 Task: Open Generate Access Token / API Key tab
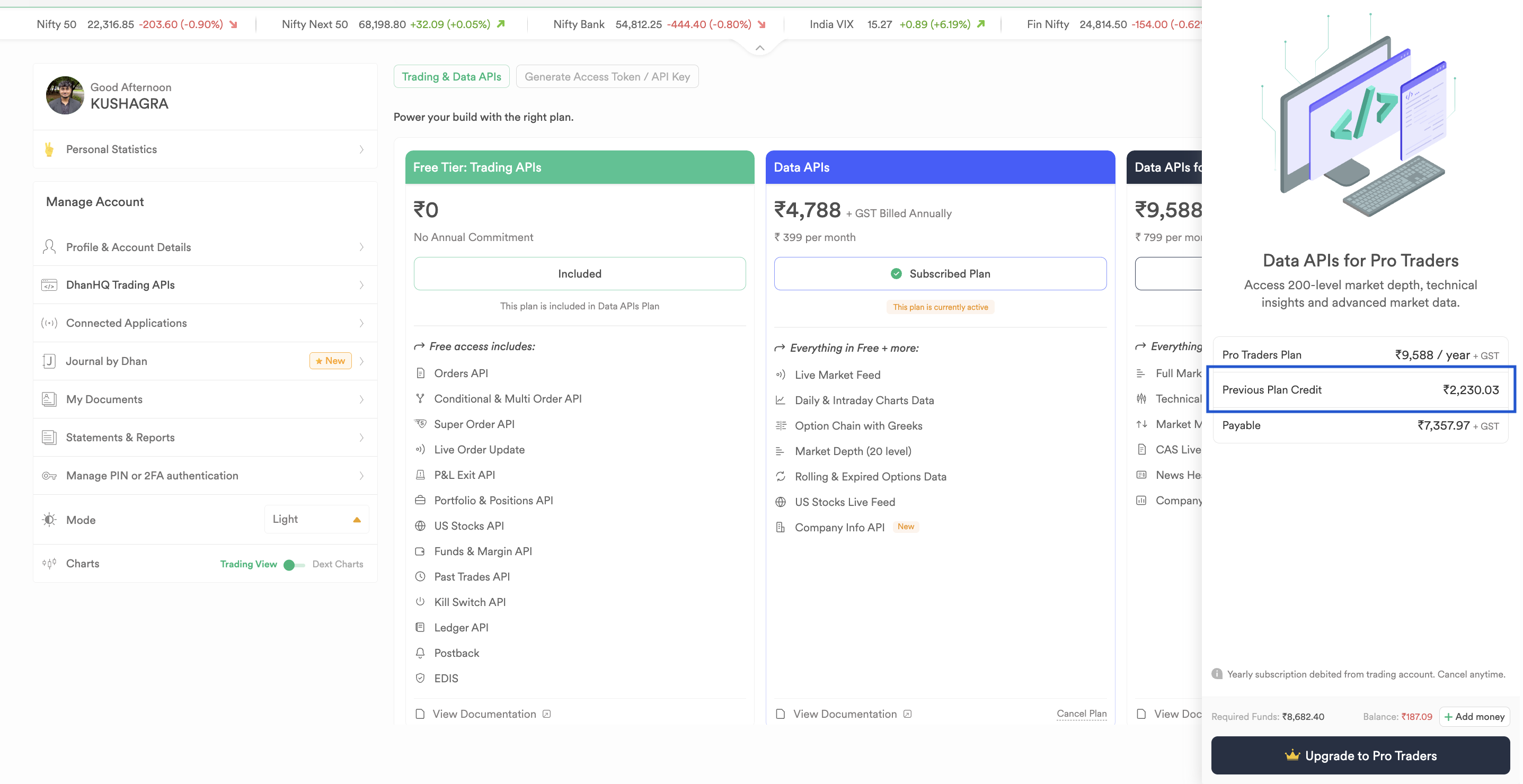(x=607, y=77)
